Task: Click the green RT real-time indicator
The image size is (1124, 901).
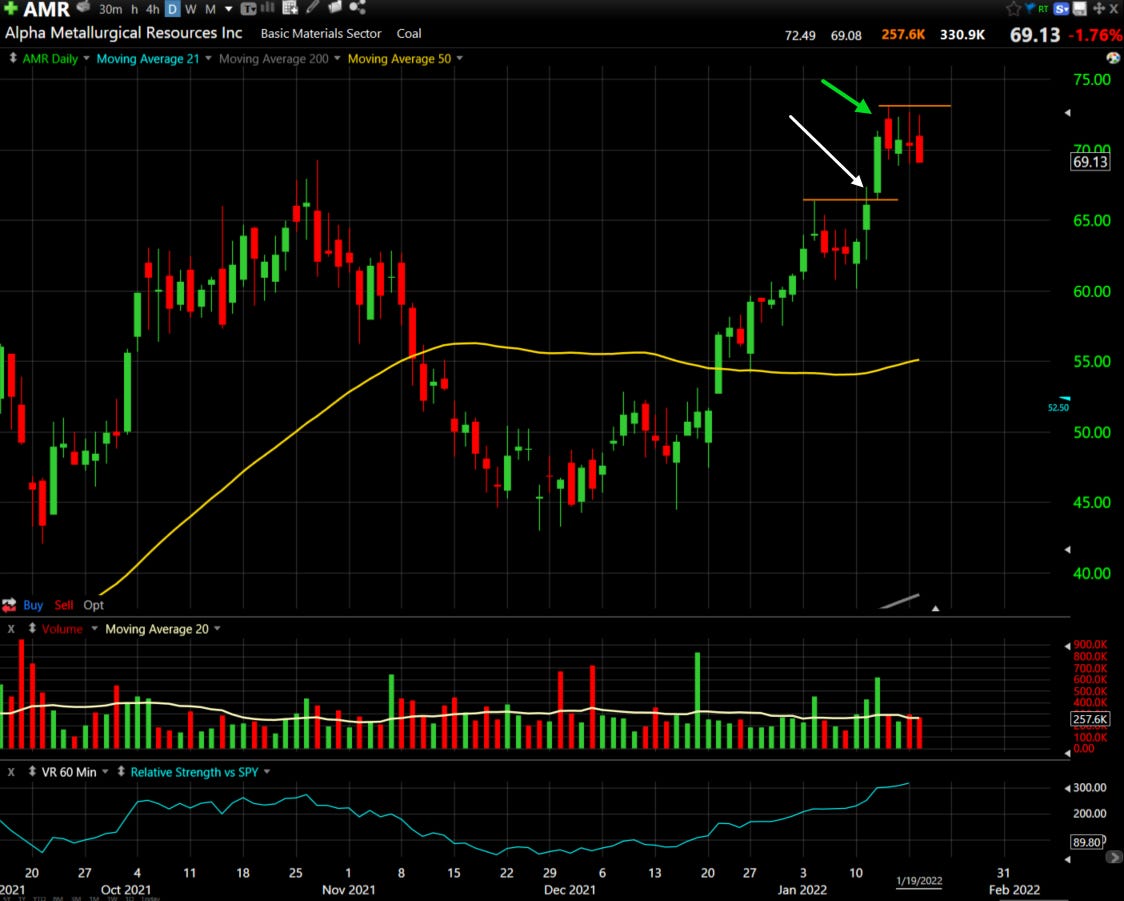Action: click(x=1043, y=9)
